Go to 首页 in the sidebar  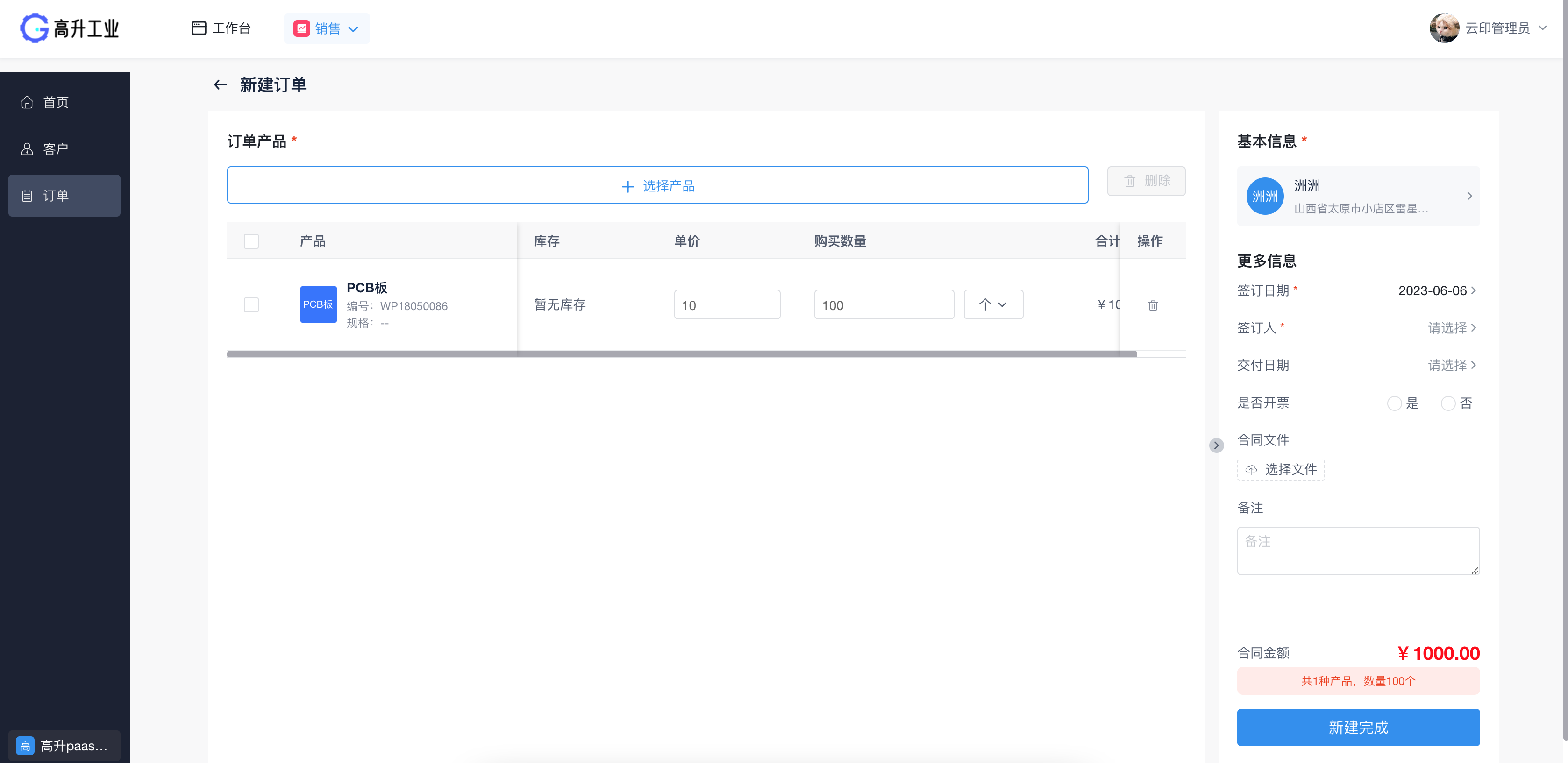(x=64, y=102)
